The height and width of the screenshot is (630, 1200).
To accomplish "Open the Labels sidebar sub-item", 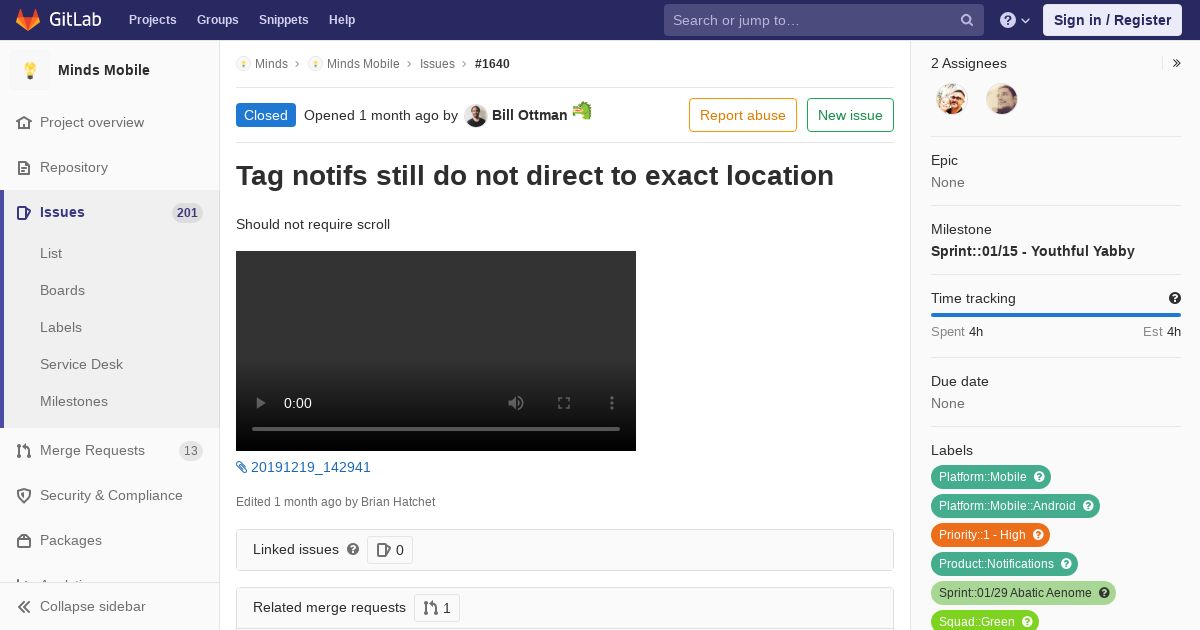I will pos(61,327).
